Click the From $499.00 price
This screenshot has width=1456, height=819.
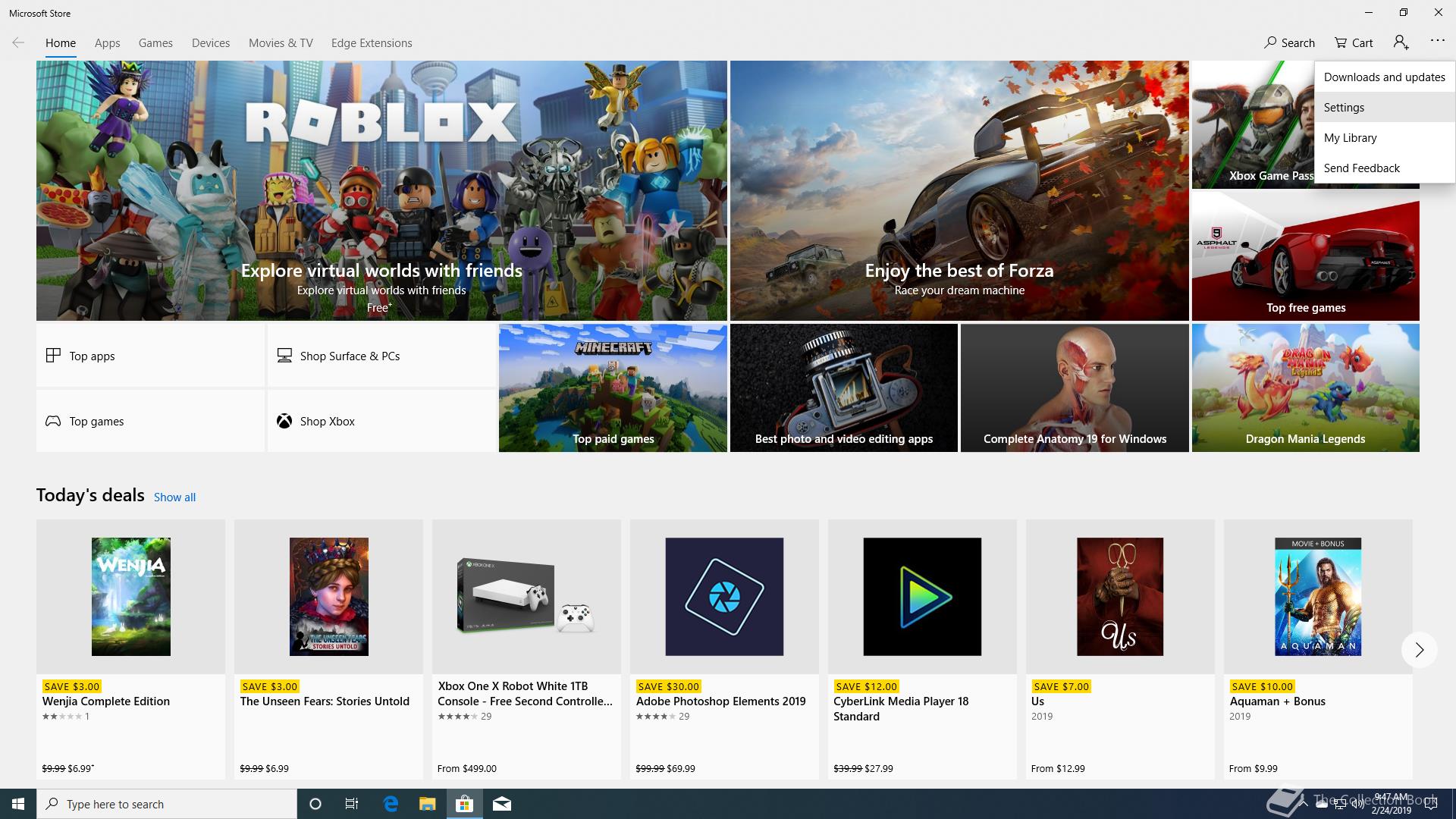tap(467, 768)
